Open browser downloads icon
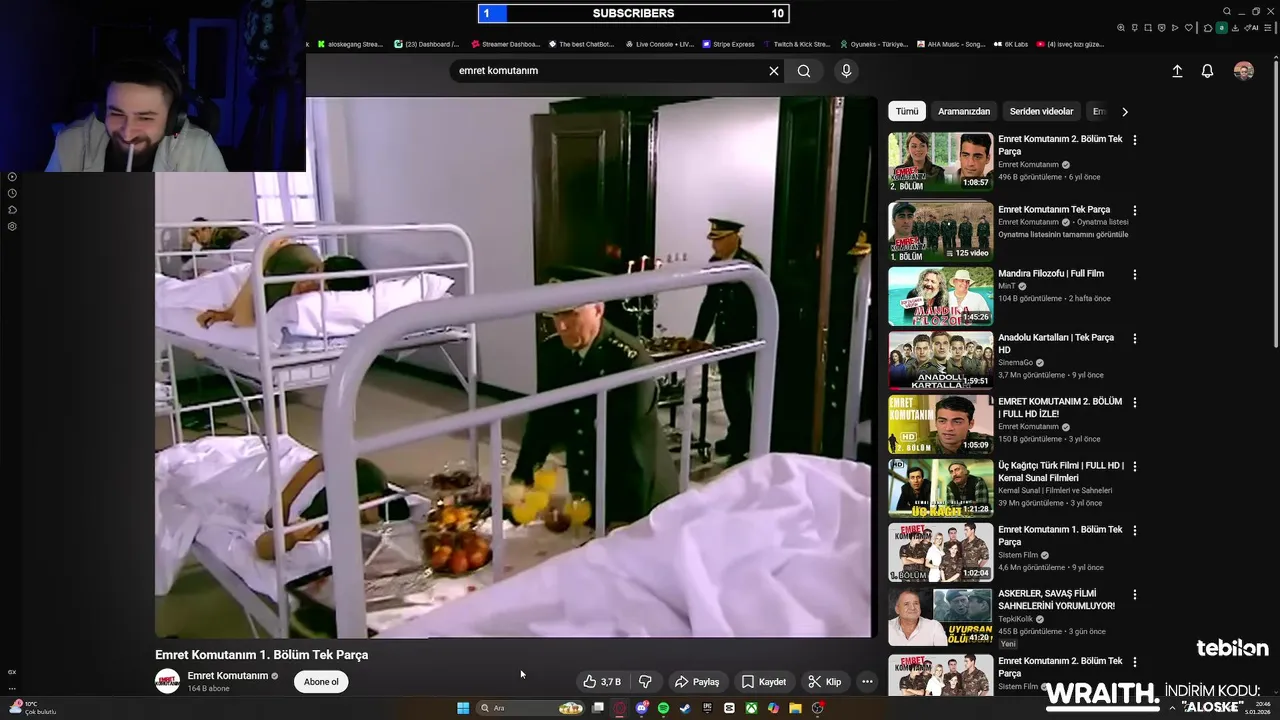Image resolution: width=1280 pixels, height=720 pixels. tap(1235, 28)
